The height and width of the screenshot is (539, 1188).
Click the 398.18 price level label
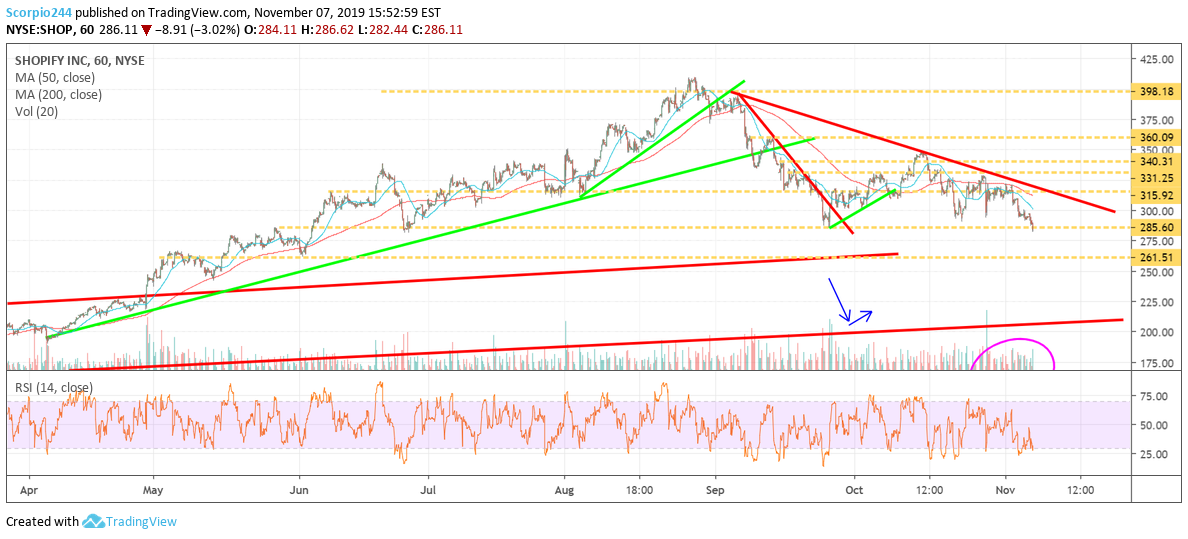[1156, 91]
